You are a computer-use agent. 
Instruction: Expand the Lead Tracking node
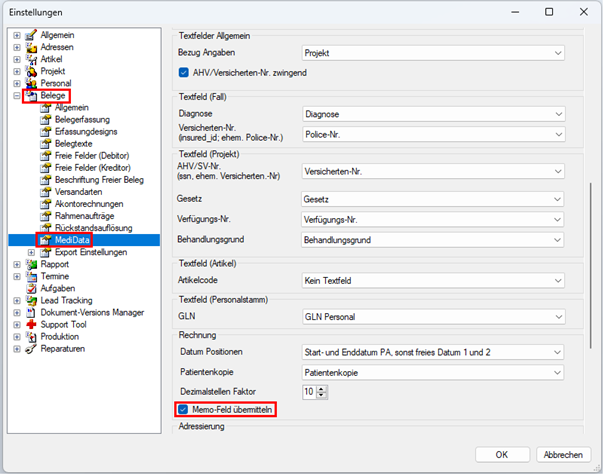coord(17,301)
